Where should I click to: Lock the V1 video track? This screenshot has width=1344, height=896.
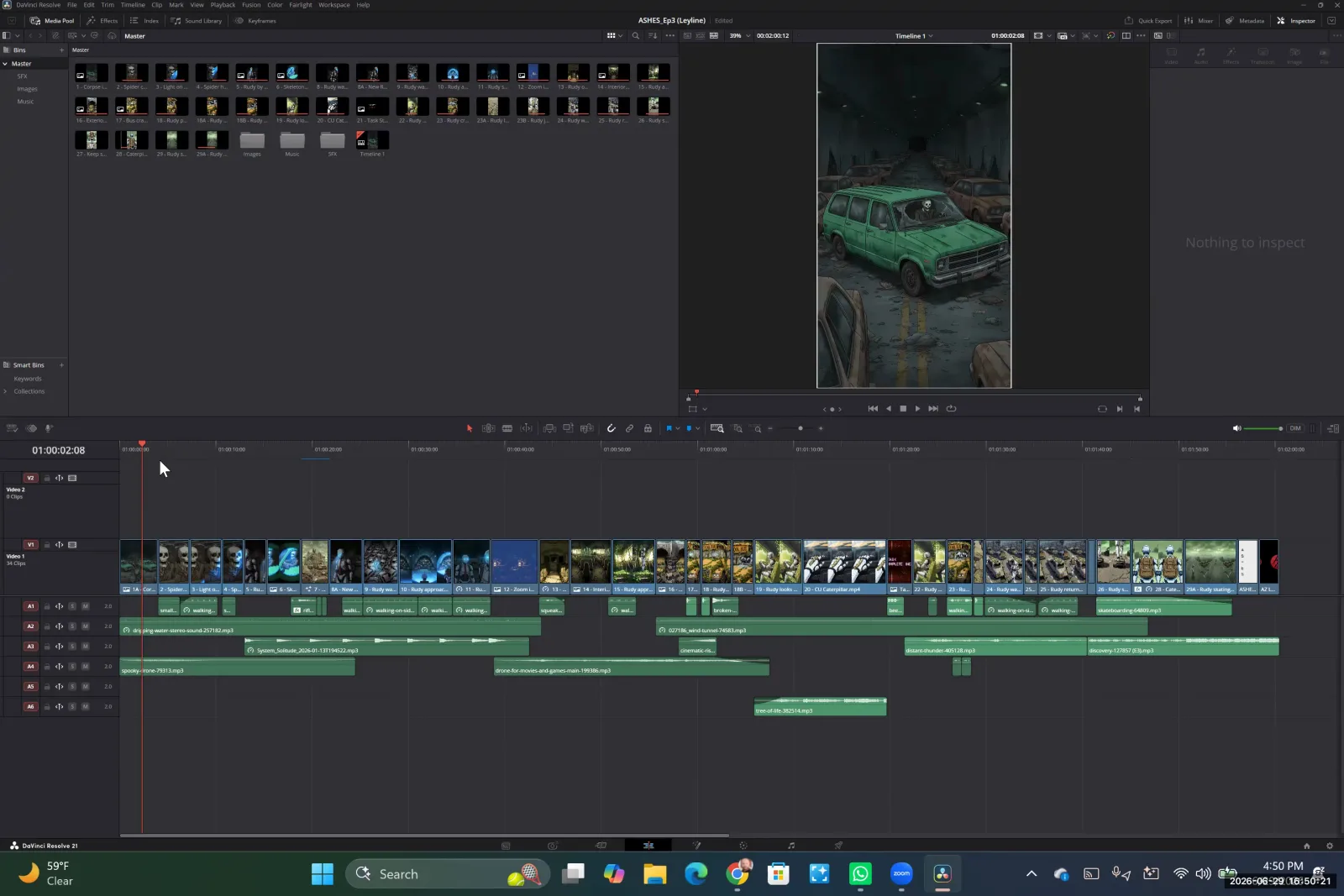pos(47,545)
